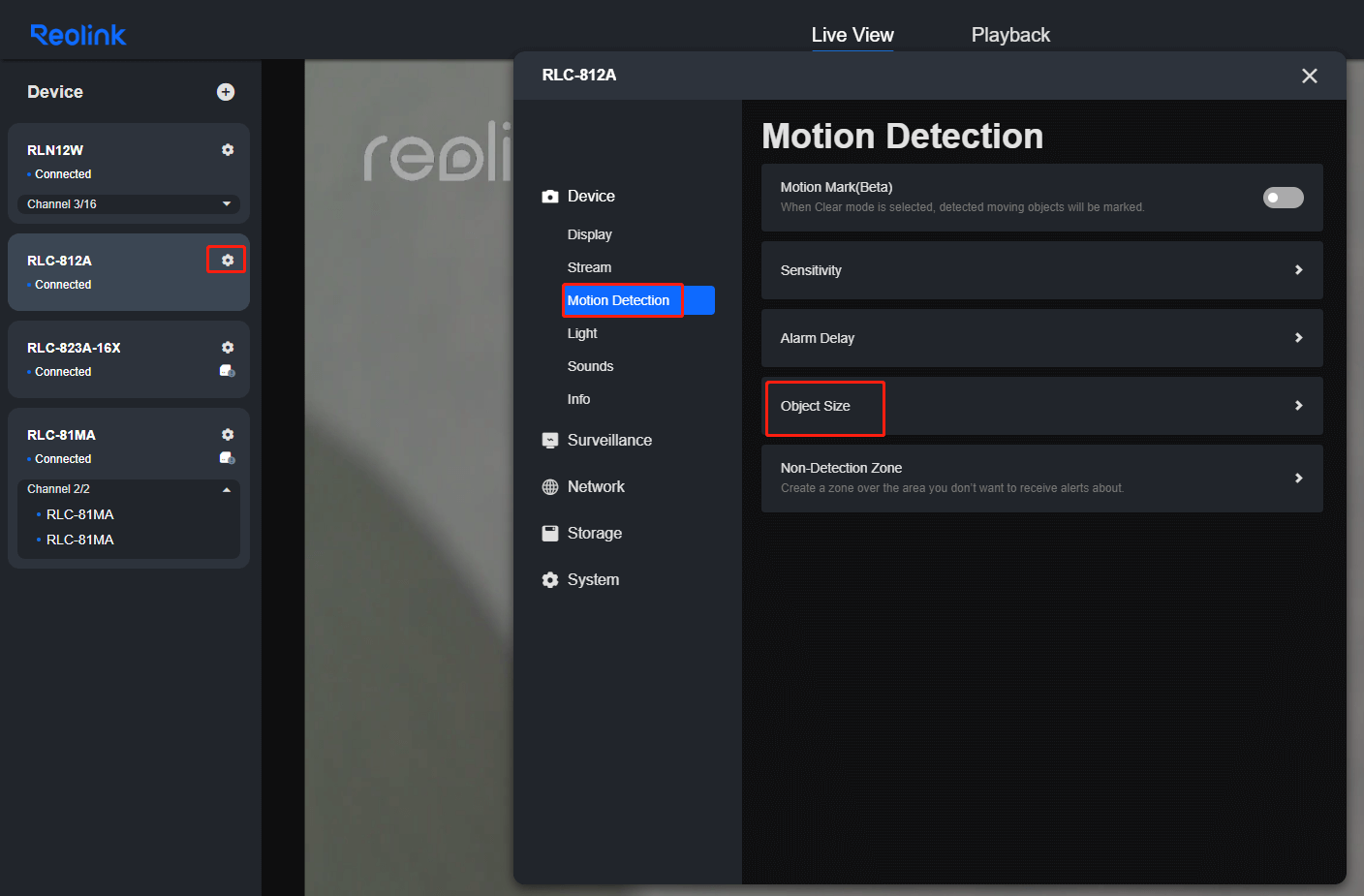Select the RLC-81MA device card name
The image size is (1364, 896).
61,435
